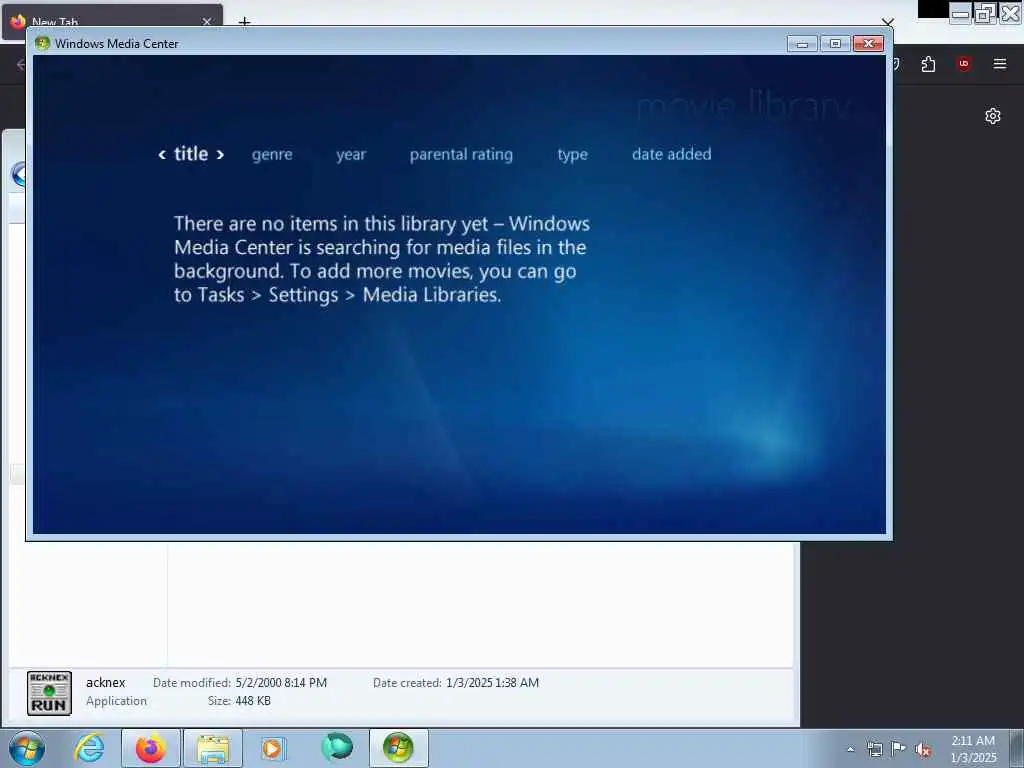Close the Windows Media Center window

click(869, 44)
